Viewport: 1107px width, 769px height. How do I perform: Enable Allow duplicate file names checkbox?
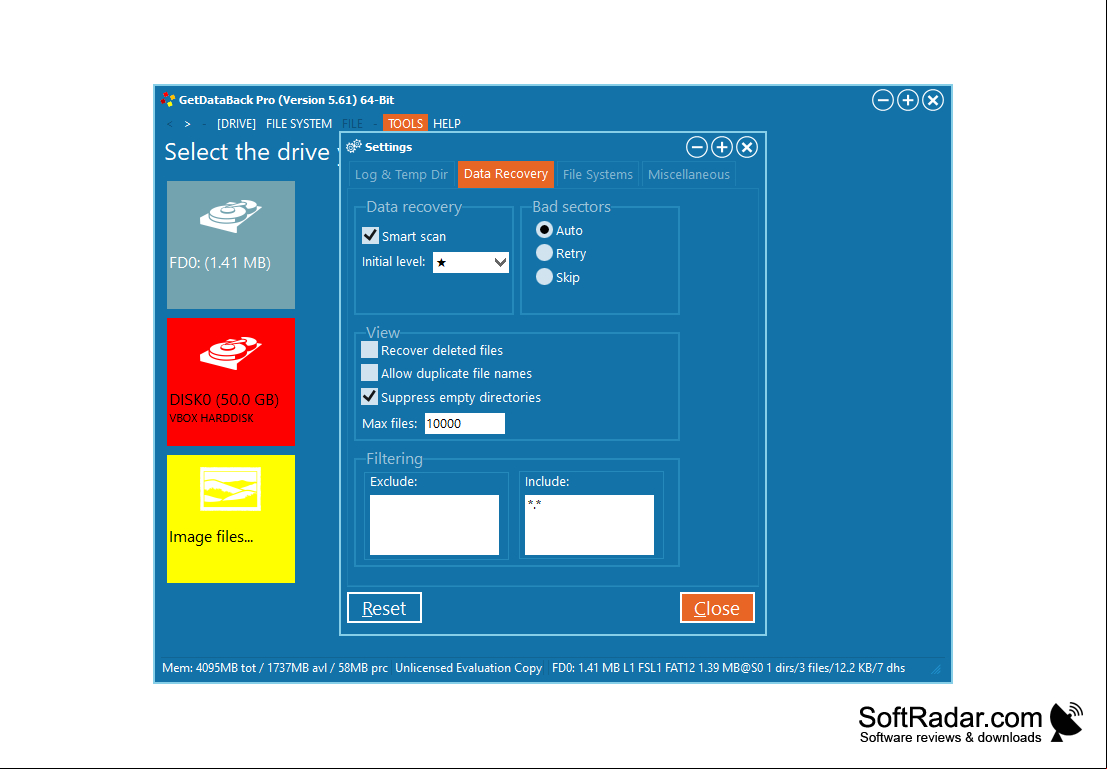pos(369,373)
